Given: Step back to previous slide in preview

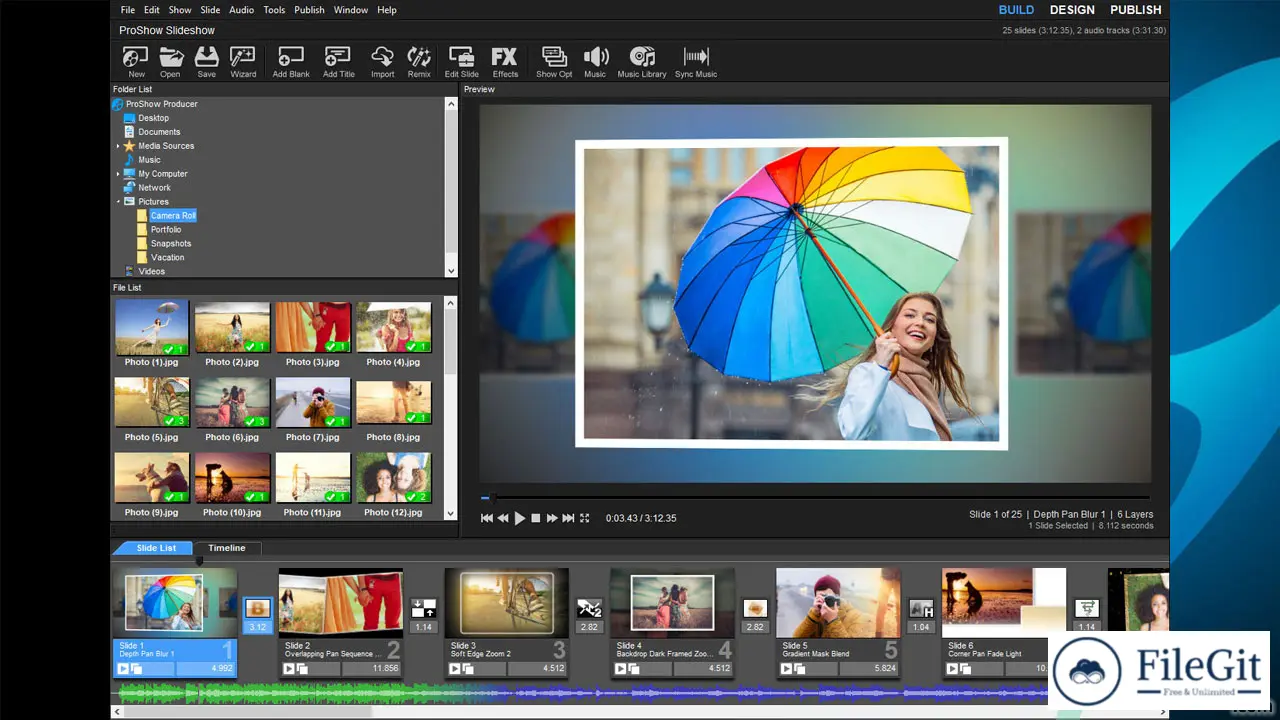Looking at the screenshot, I should click(x=503, y=518).
